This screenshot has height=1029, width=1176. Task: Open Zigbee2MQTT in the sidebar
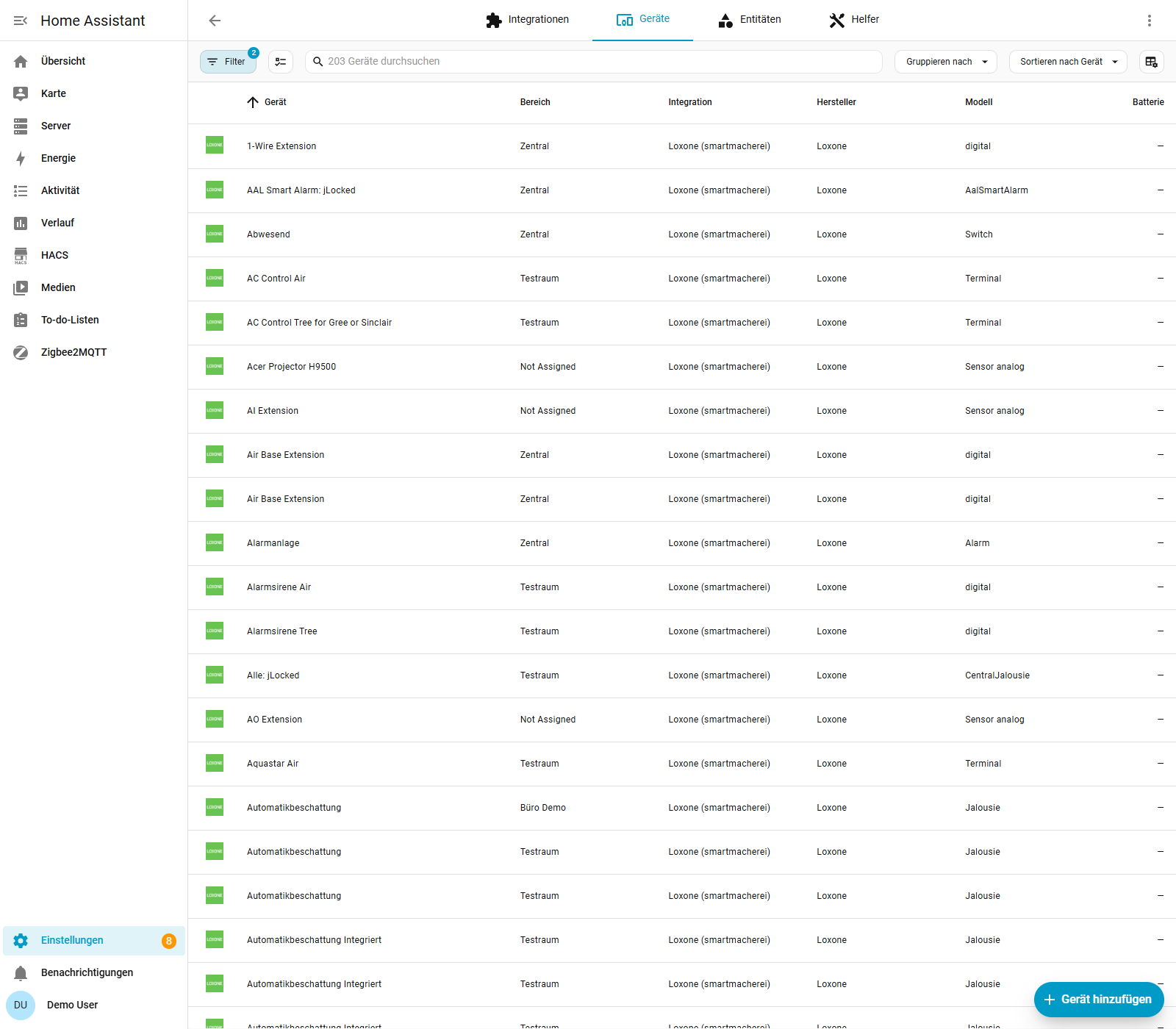coord(94,352)
